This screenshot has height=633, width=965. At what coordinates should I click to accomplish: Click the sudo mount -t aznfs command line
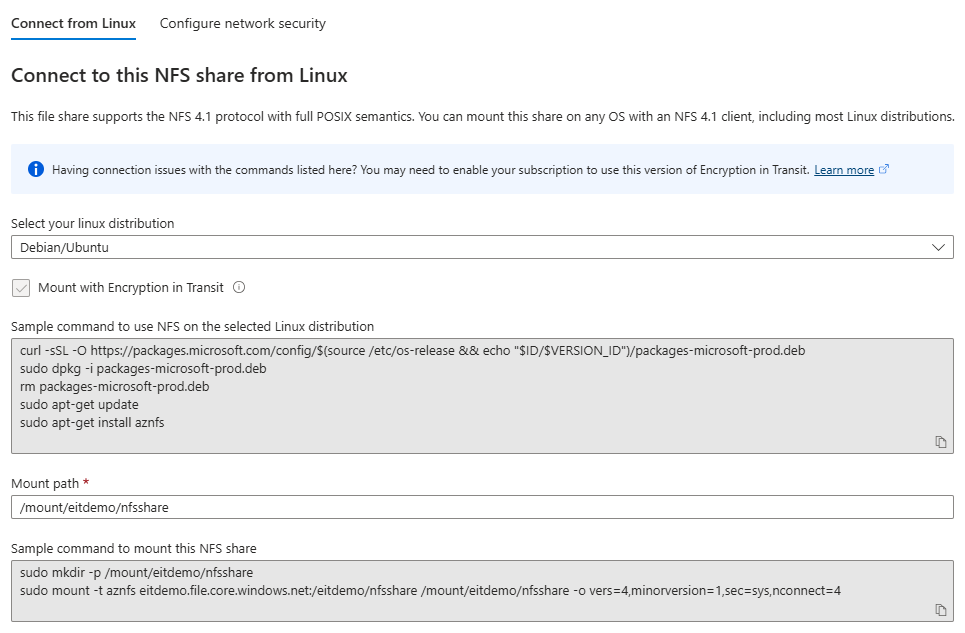(430, 590)
